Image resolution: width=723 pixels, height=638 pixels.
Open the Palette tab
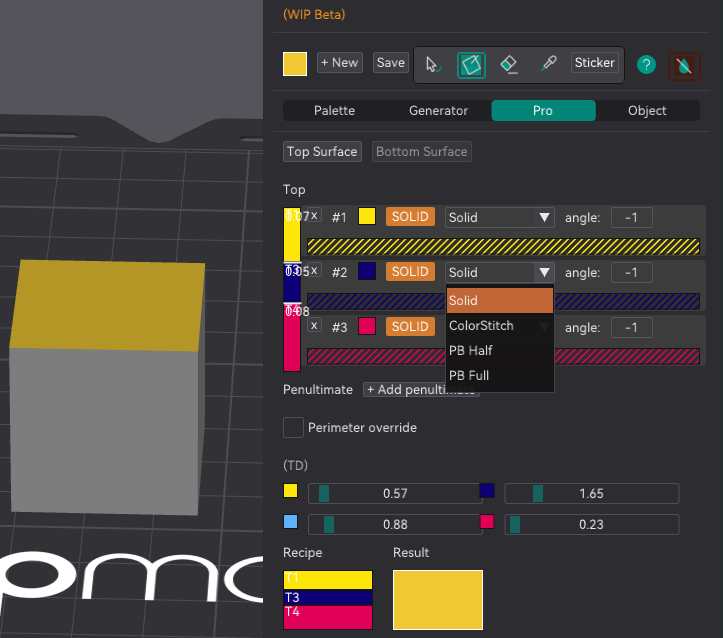click(334, 111)
